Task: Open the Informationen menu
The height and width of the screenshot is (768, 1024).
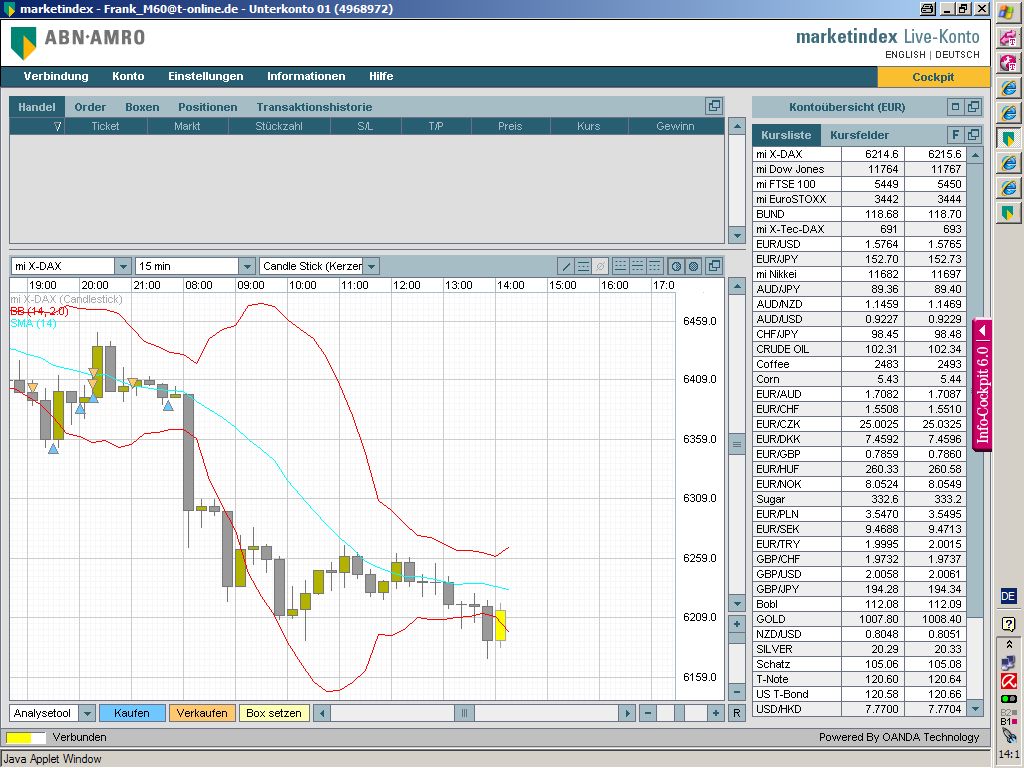Action: point(306,76)
